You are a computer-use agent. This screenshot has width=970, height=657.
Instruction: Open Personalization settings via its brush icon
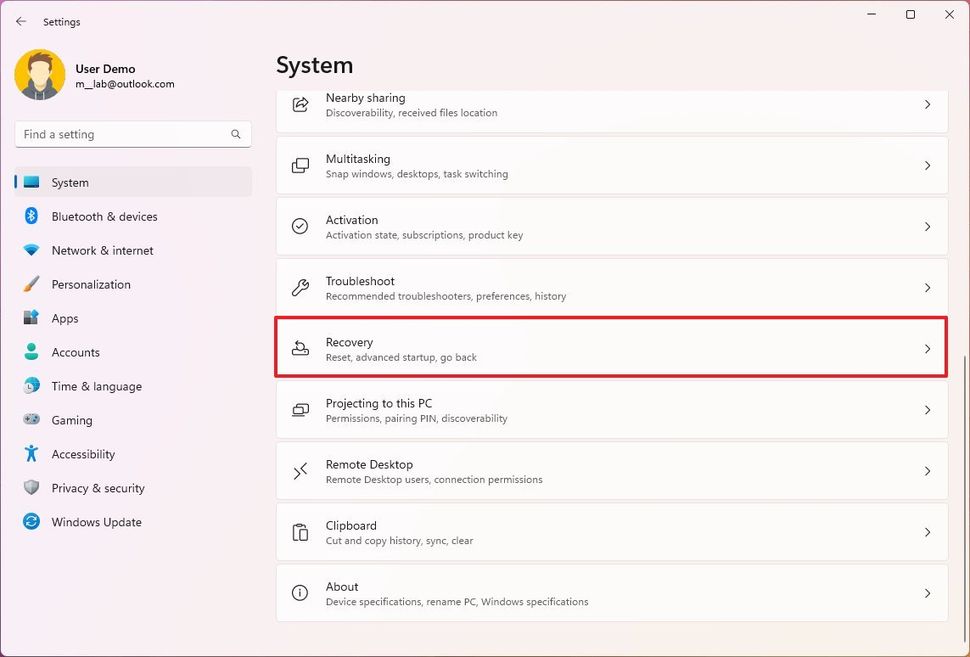pos(31,284)
